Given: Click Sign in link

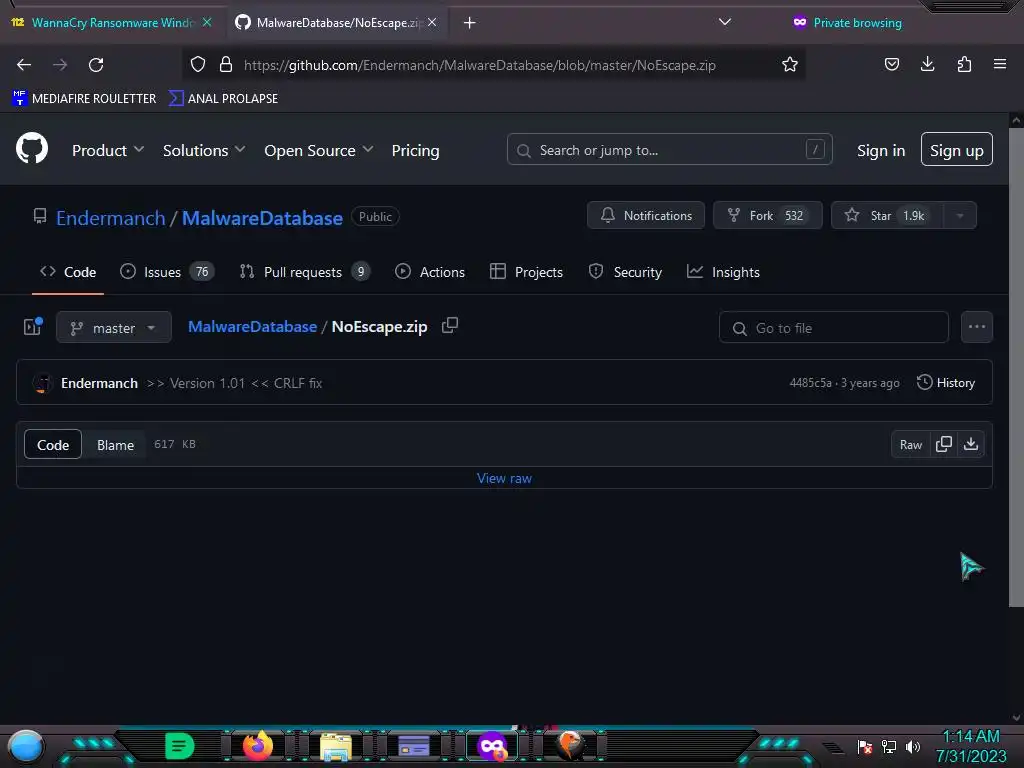Looking at the screenshot, I should tap(881, 151).
